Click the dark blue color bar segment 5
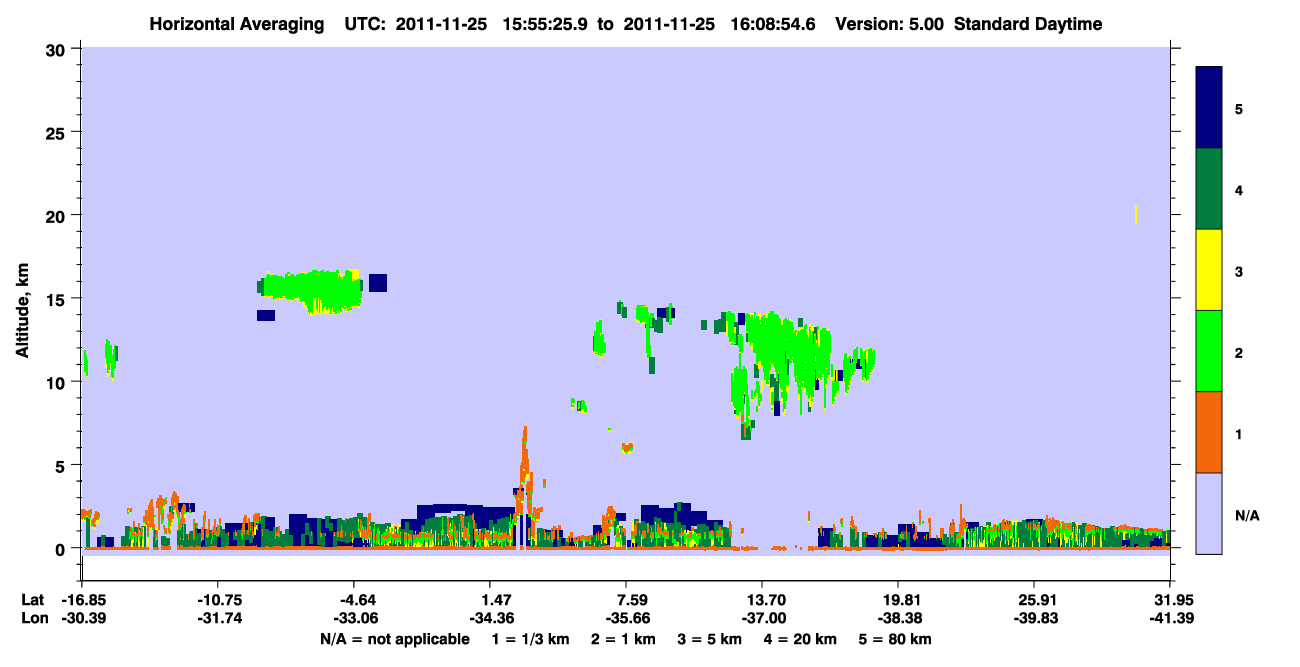Screen dimensions: 1300x667 tap(1209, 107)
